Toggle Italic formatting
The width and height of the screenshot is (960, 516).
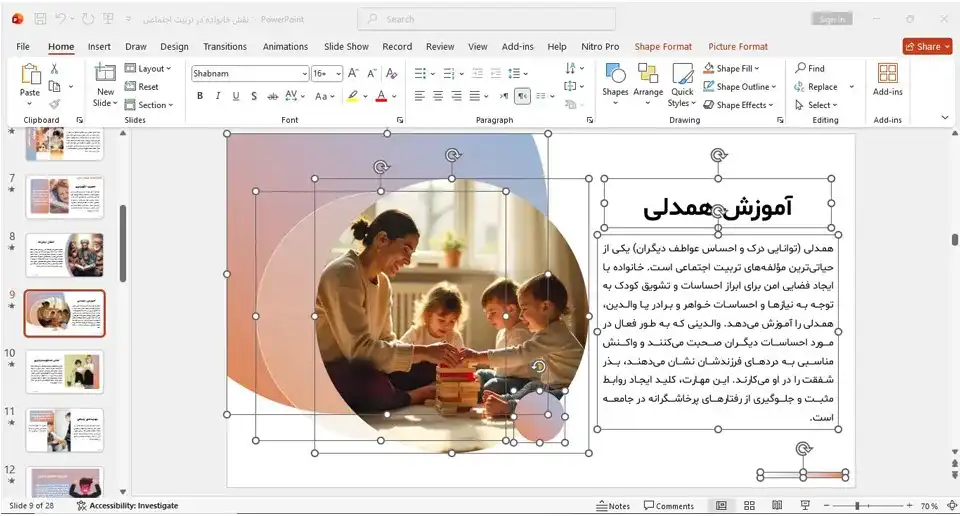point(217,96)
